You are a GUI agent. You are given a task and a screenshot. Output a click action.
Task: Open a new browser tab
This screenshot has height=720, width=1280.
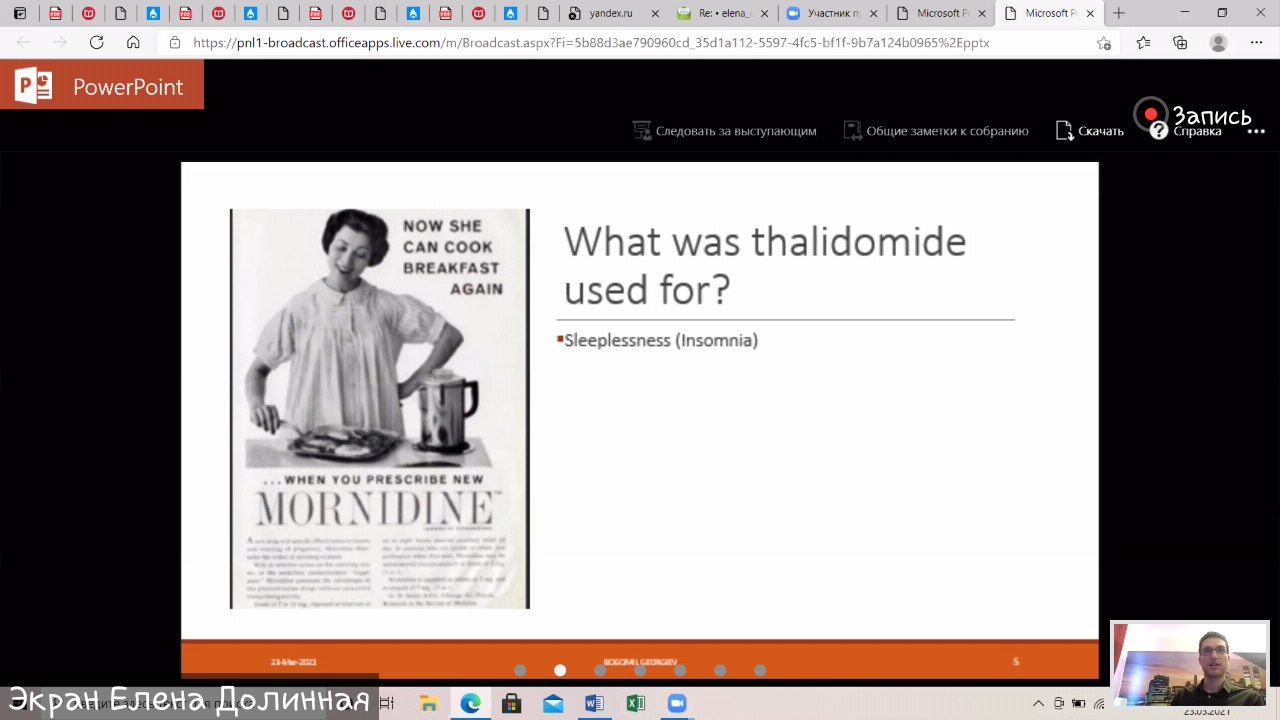(1119, 13)
